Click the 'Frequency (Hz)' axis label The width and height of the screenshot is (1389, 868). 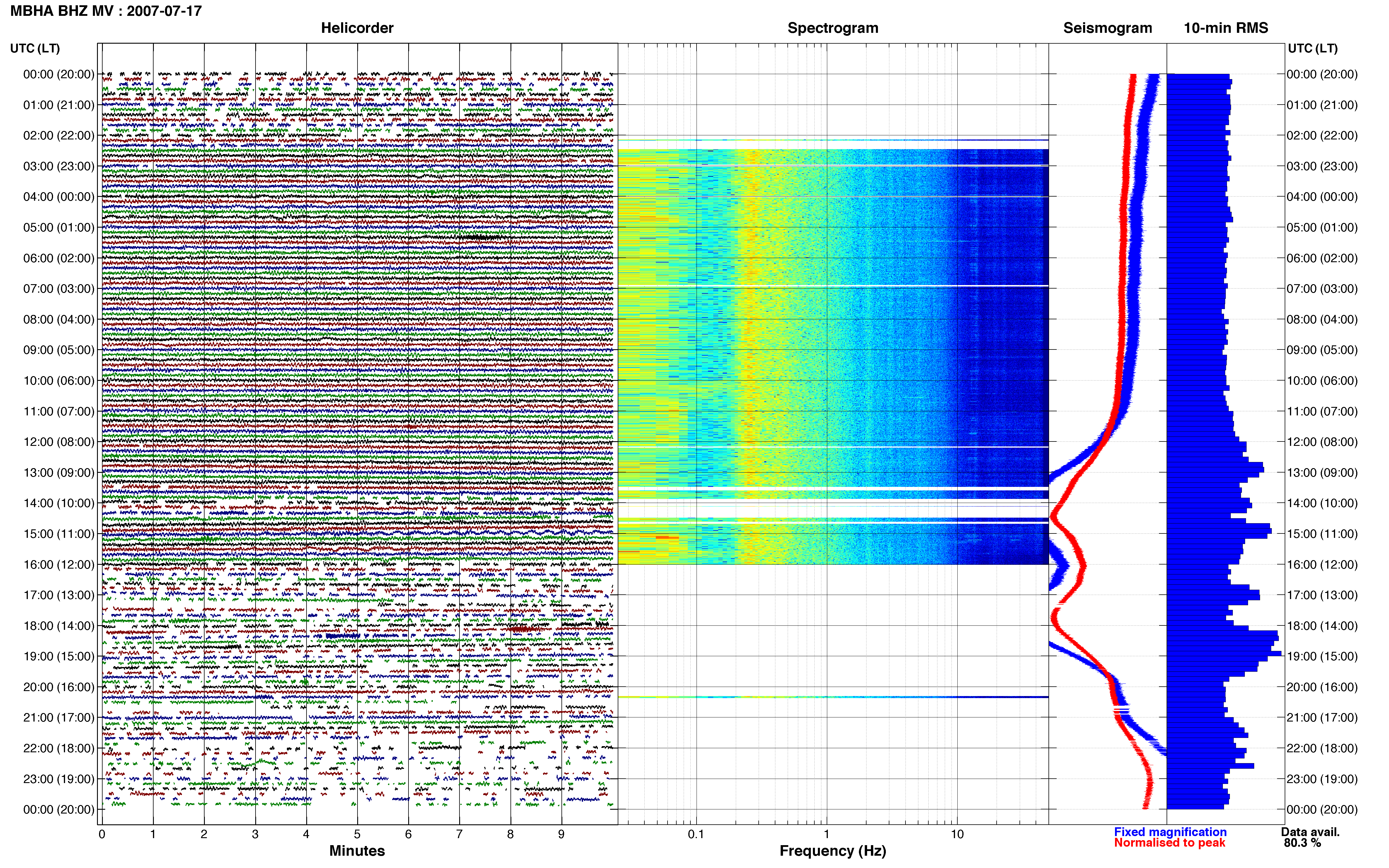(x=833, y=851)
